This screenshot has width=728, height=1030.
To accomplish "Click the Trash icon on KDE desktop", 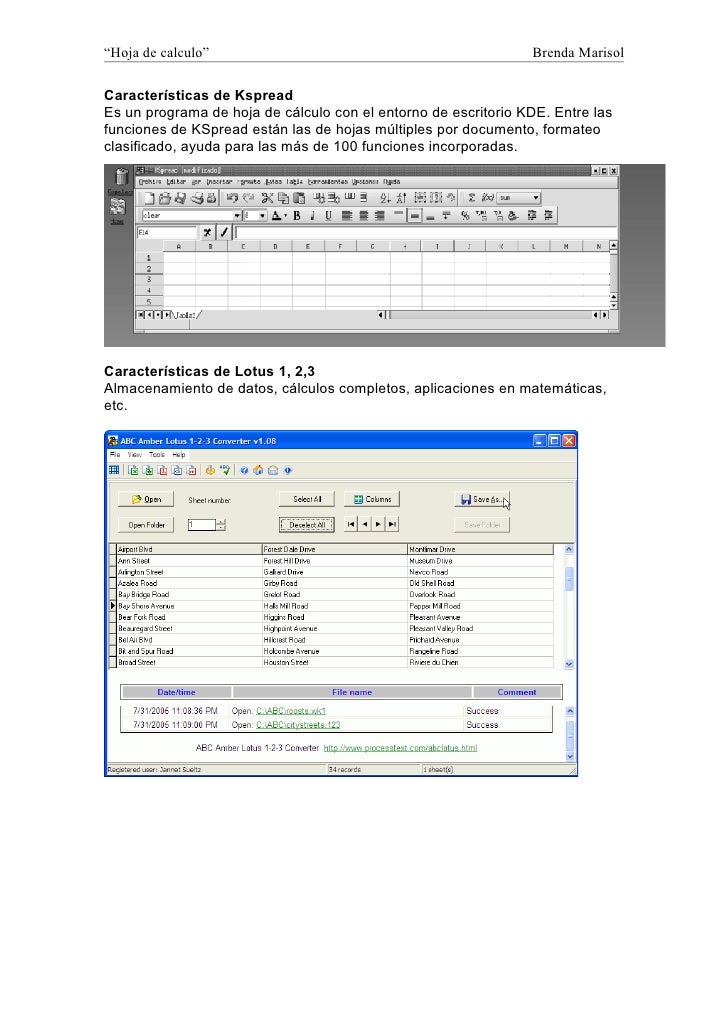I will point(121,177).
